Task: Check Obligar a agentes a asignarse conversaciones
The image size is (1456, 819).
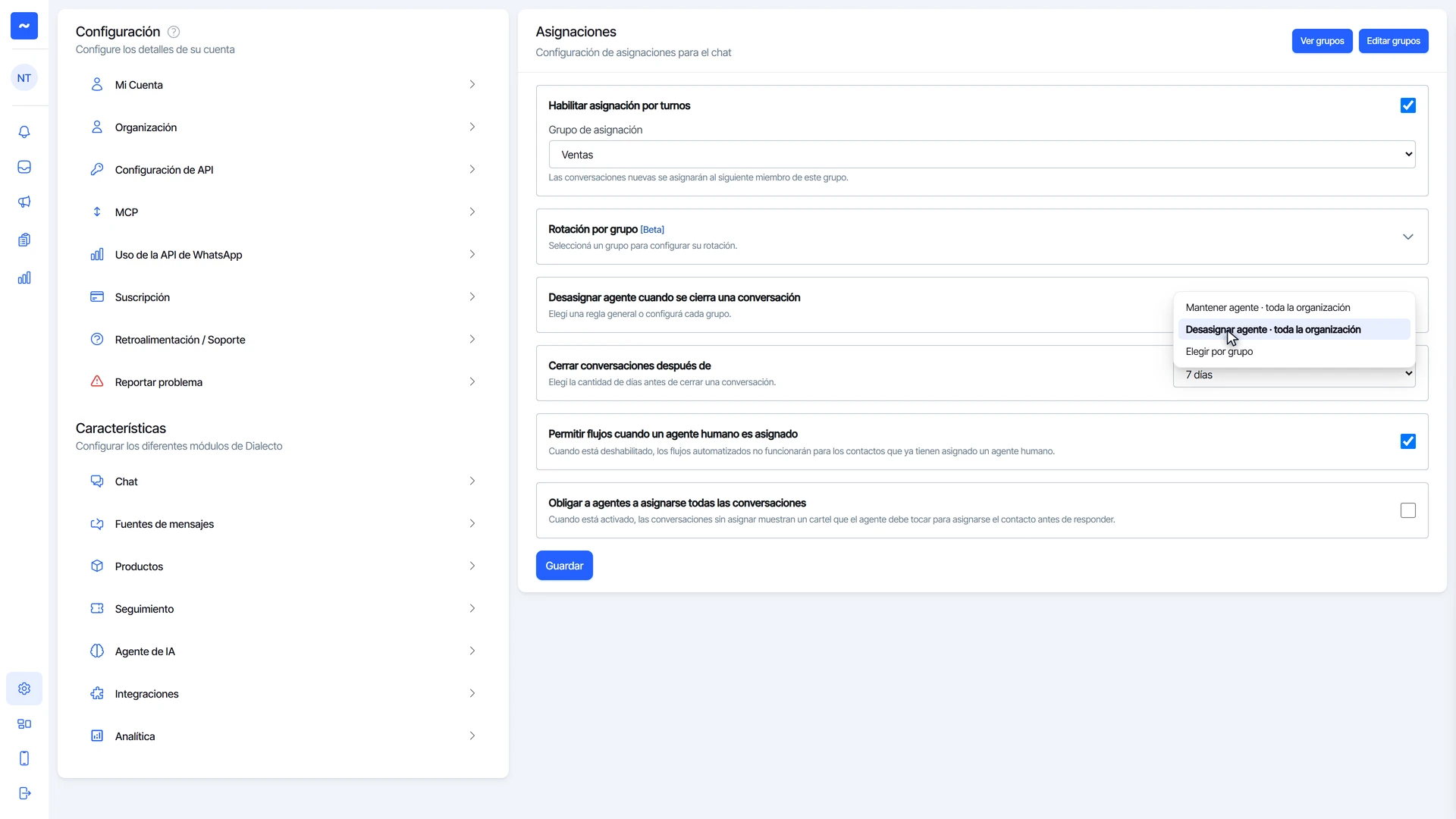Action: coord(1407,510)
